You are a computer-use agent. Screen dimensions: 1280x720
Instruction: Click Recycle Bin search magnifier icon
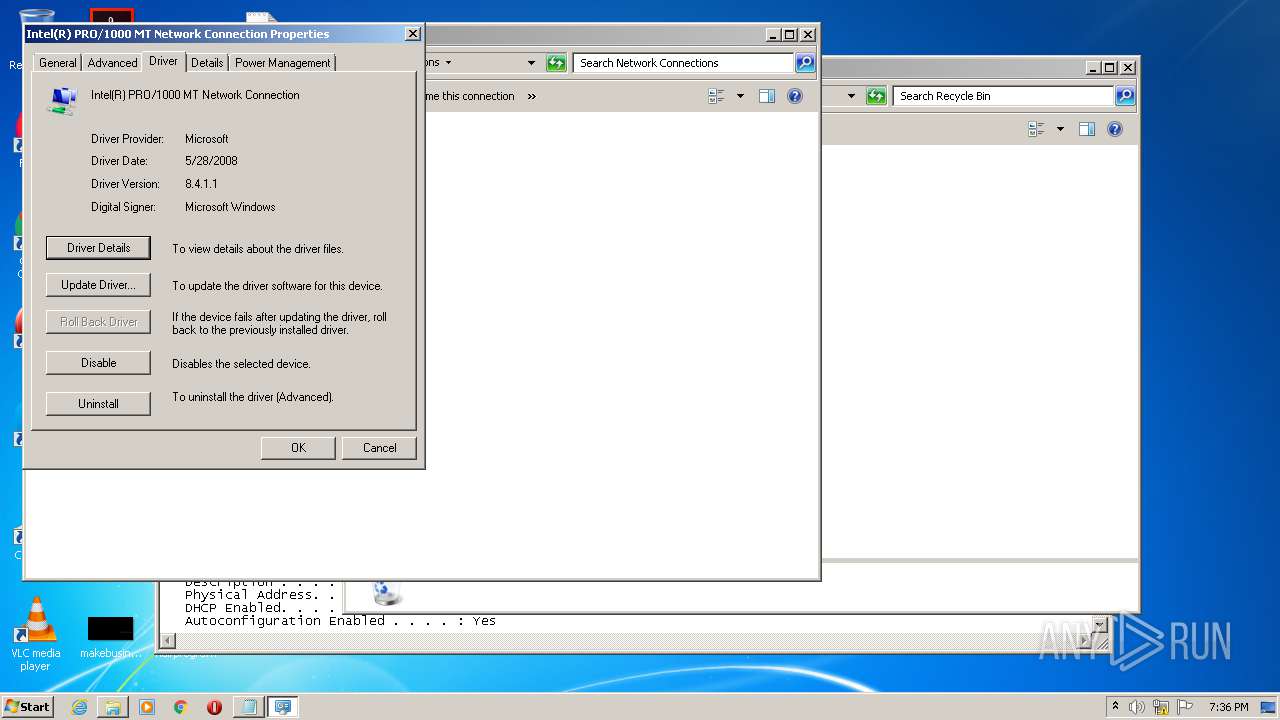click(x=1125, y=96)
